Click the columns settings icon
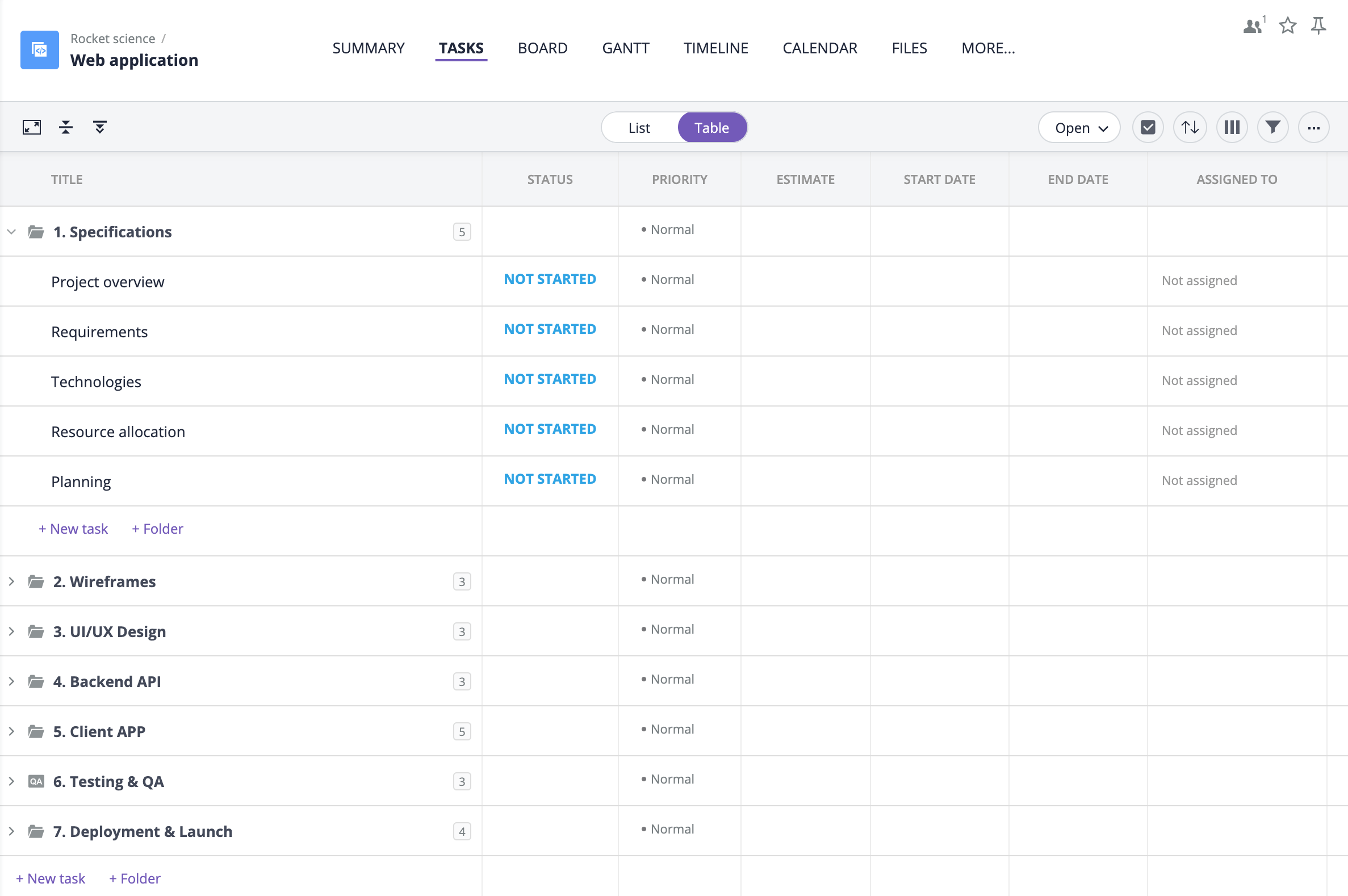Screen dimensions: 1348x896 pyautogui.click(x=1232, y=127)
